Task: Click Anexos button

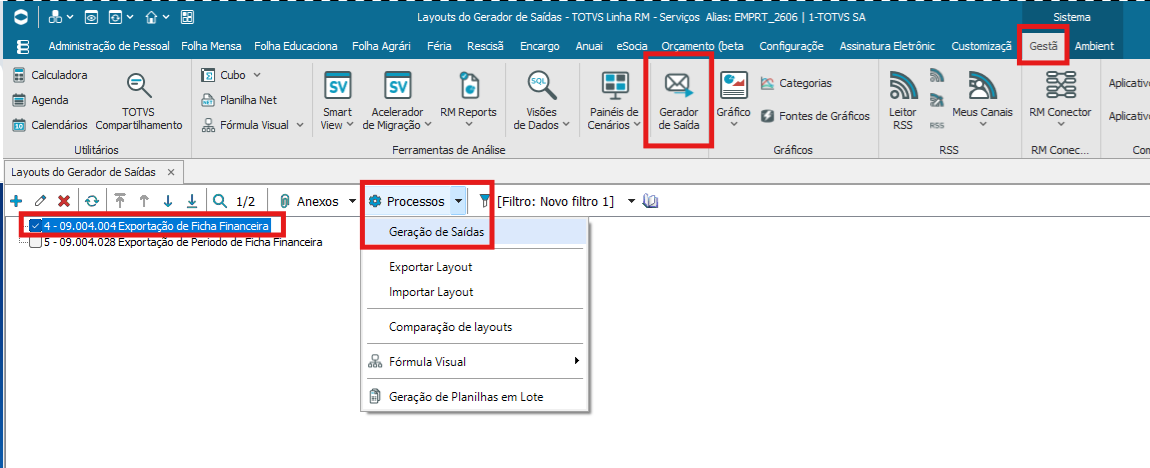Action: point(310,201)
